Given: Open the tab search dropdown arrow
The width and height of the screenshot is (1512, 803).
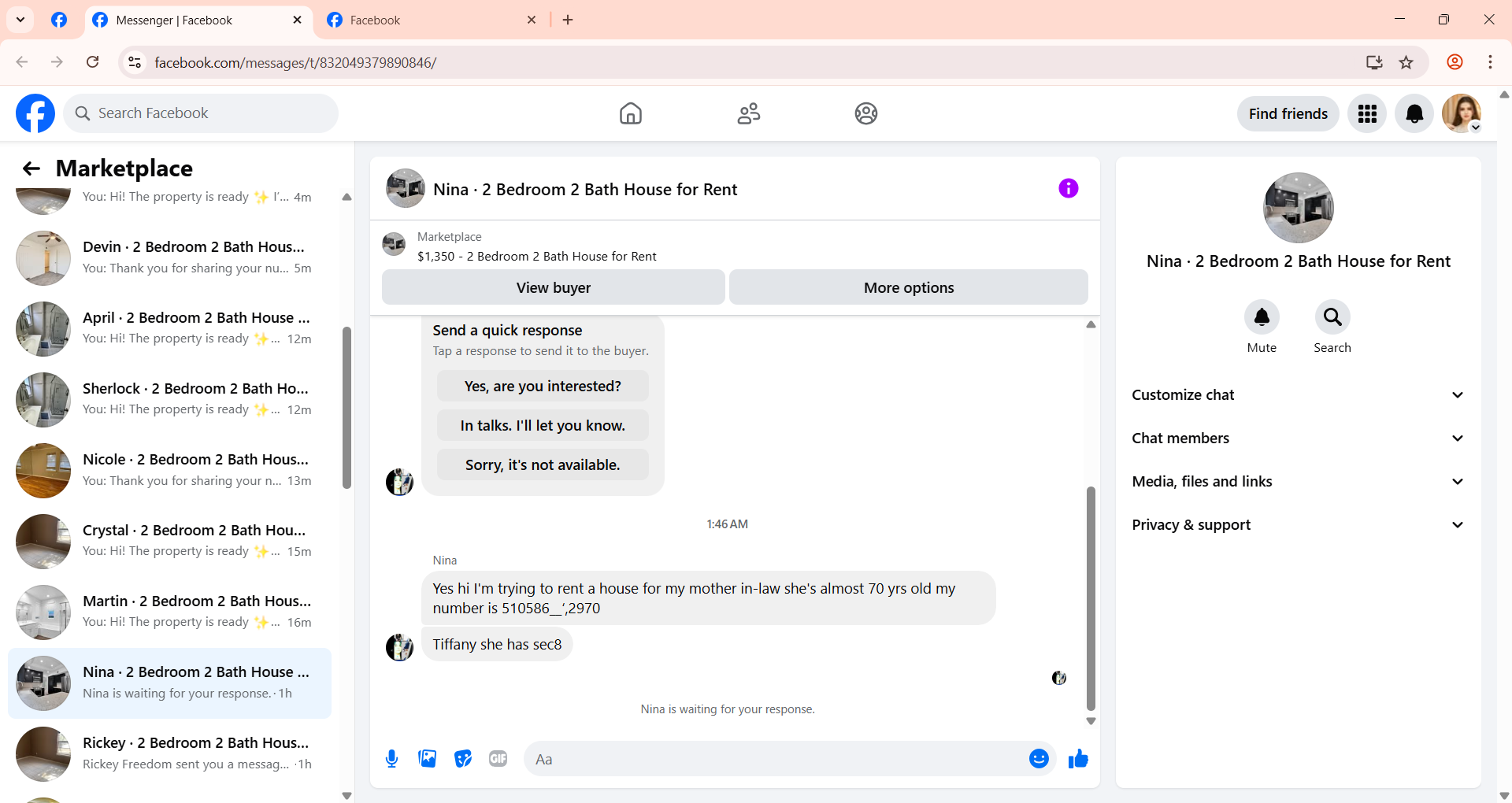Looking at the screenshot, I should [20, 20].
